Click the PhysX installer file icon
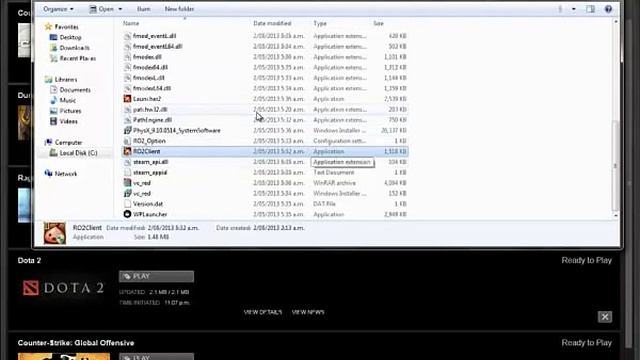The image size is (640, 360). tap(127, 130)
